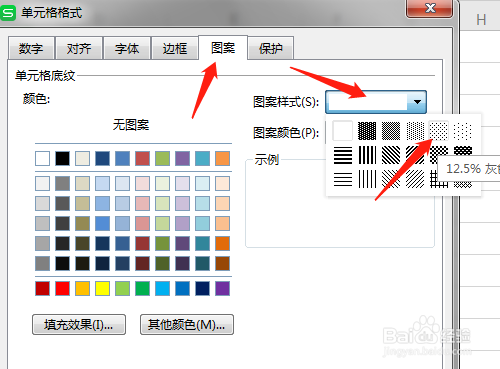Viewport: 500px width, 369px height.
Task: Click the green WPS icon in title bar
Action: pyautogui.click(x=8, y=13)
